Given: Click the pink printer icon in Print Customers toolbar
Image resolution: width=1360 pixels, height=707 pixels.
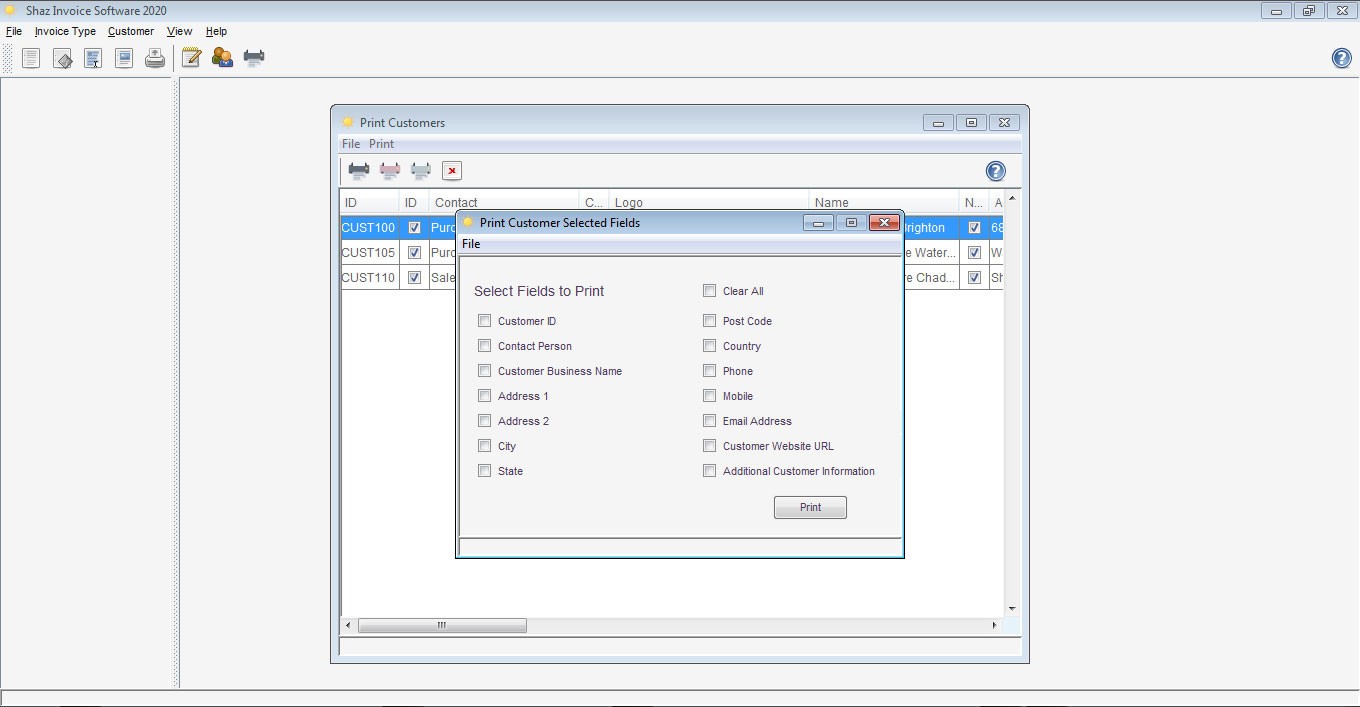Looking at the screenshot, I should point(390,171).
